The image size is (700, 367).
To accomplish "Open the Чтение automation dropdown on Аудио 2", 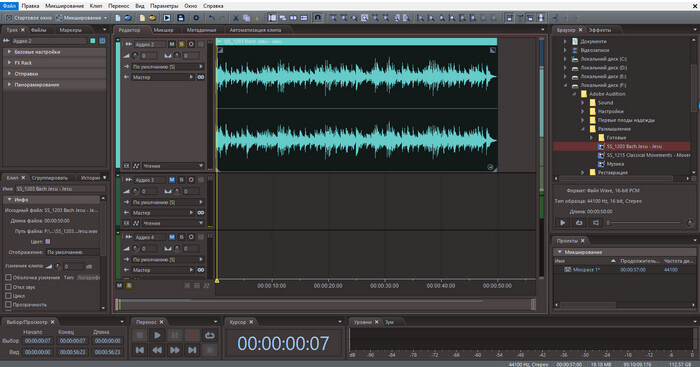I will tap(173, 166).
